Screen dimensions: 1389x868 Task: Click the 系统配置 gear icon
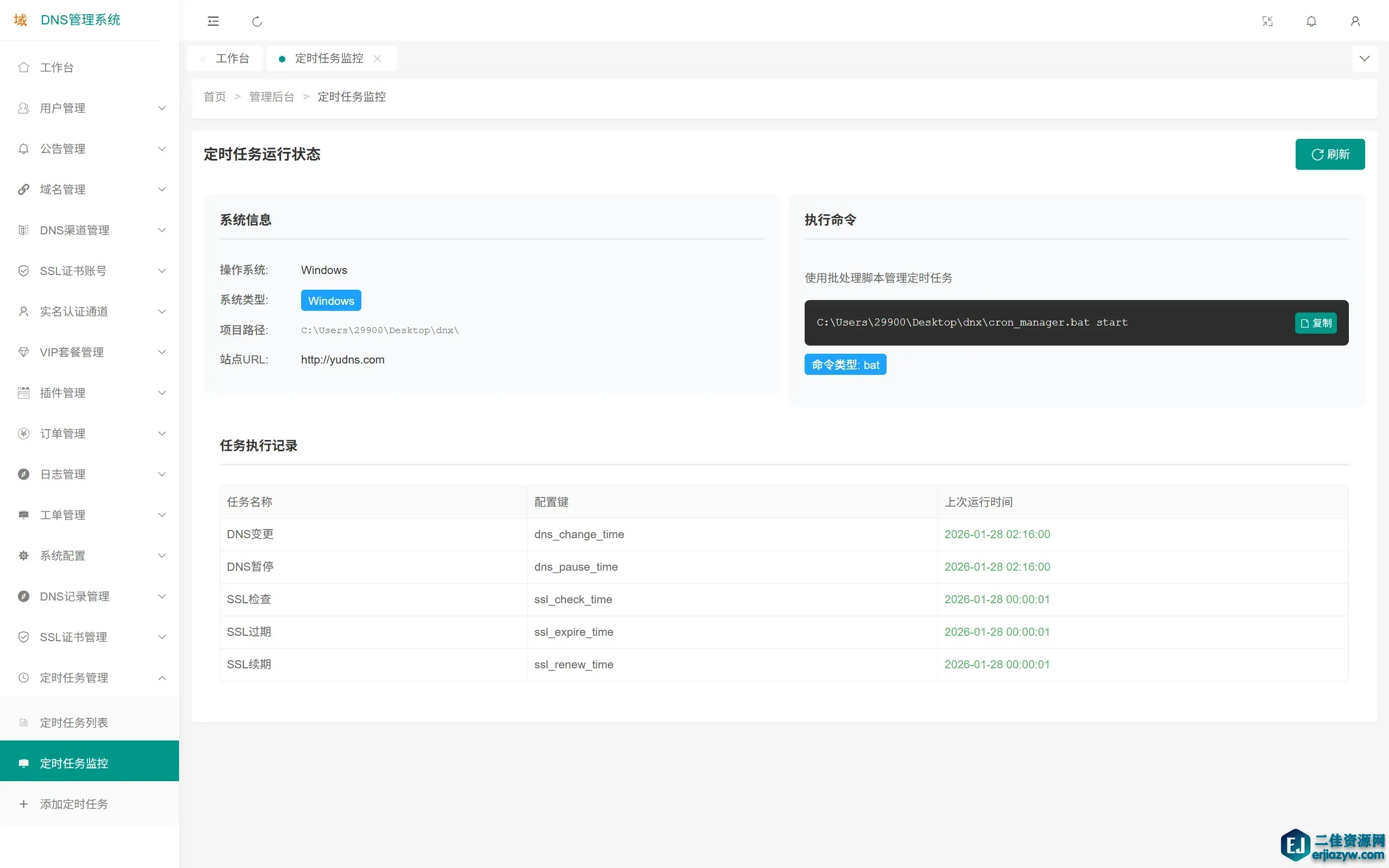(23, 556)
